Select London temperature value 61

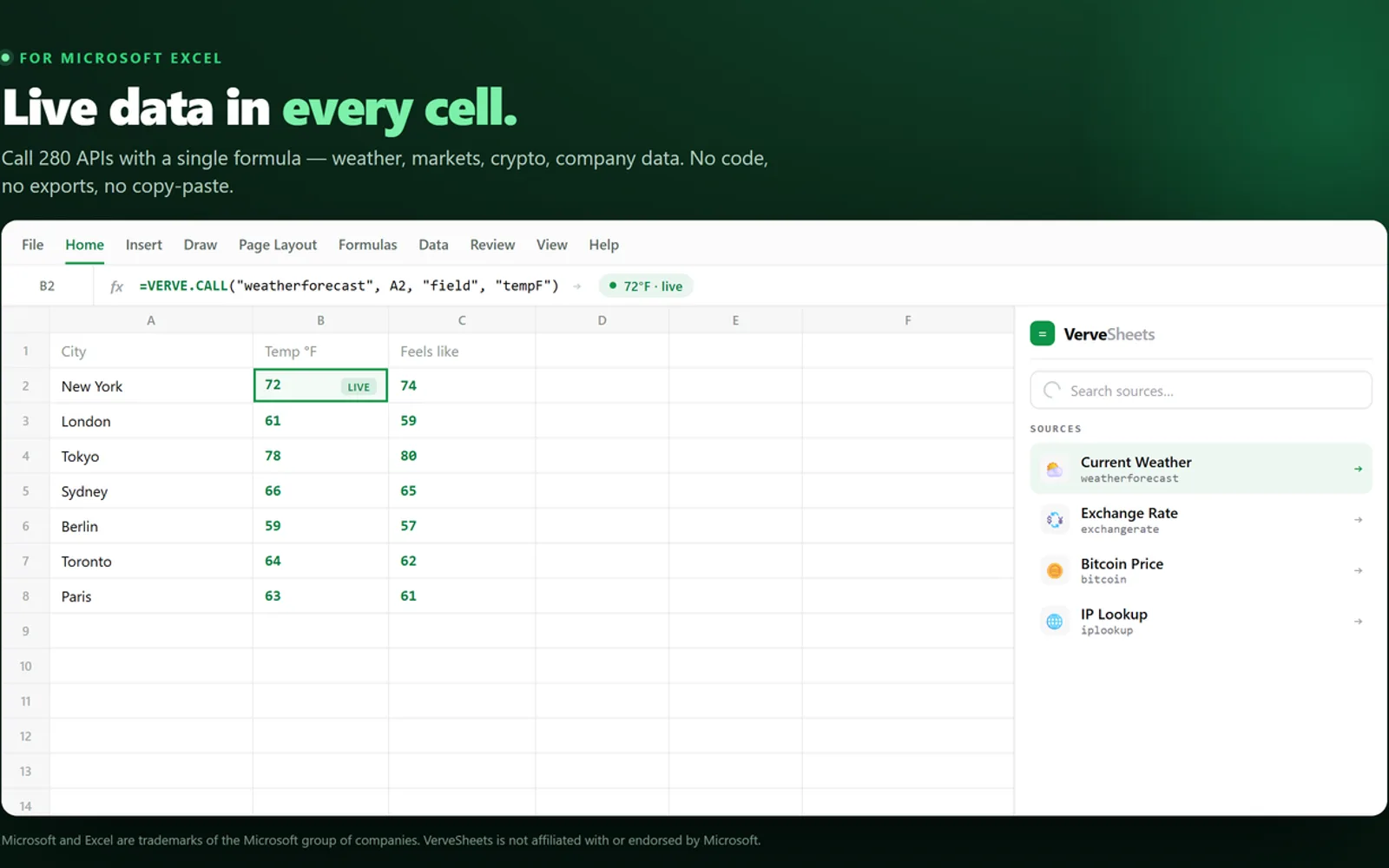(x=320, y=421)
